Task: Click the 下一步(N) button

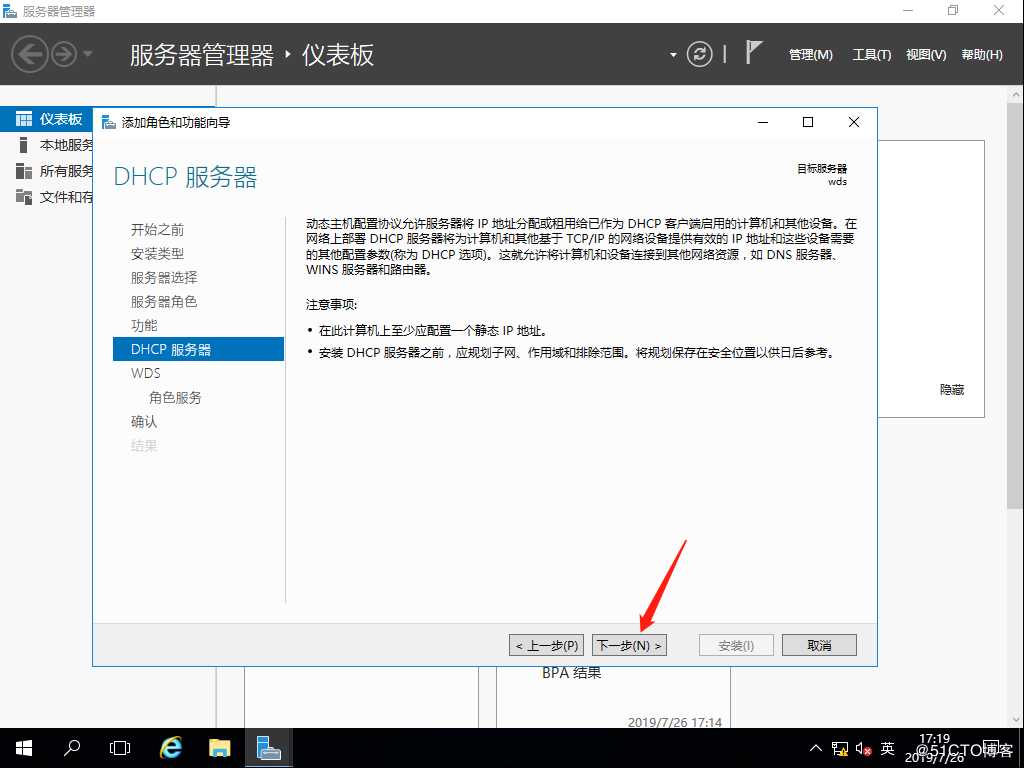Action: [x=629, y=645]
